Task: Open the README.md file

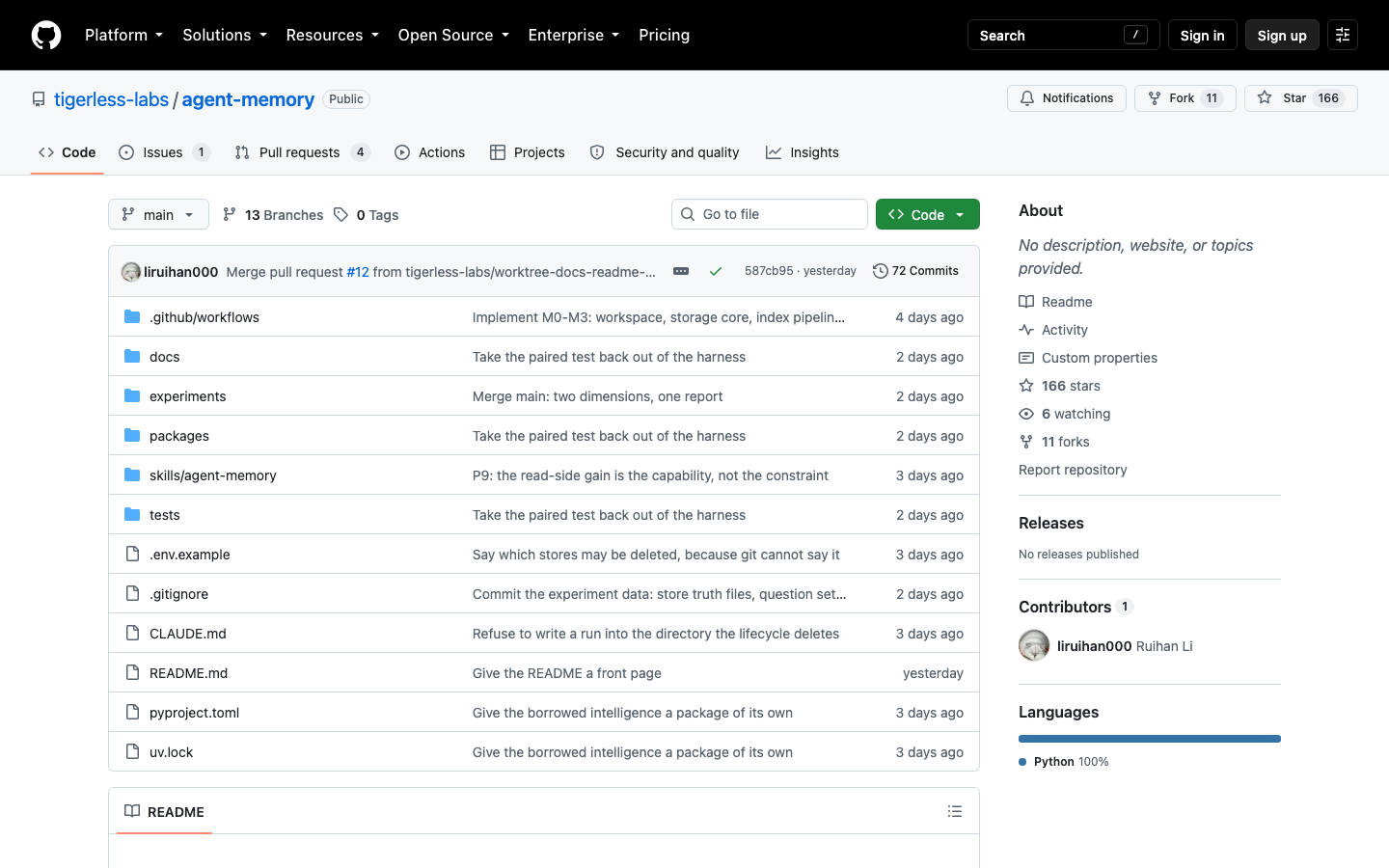Action: pyautogui.click(x=189, y=673)
